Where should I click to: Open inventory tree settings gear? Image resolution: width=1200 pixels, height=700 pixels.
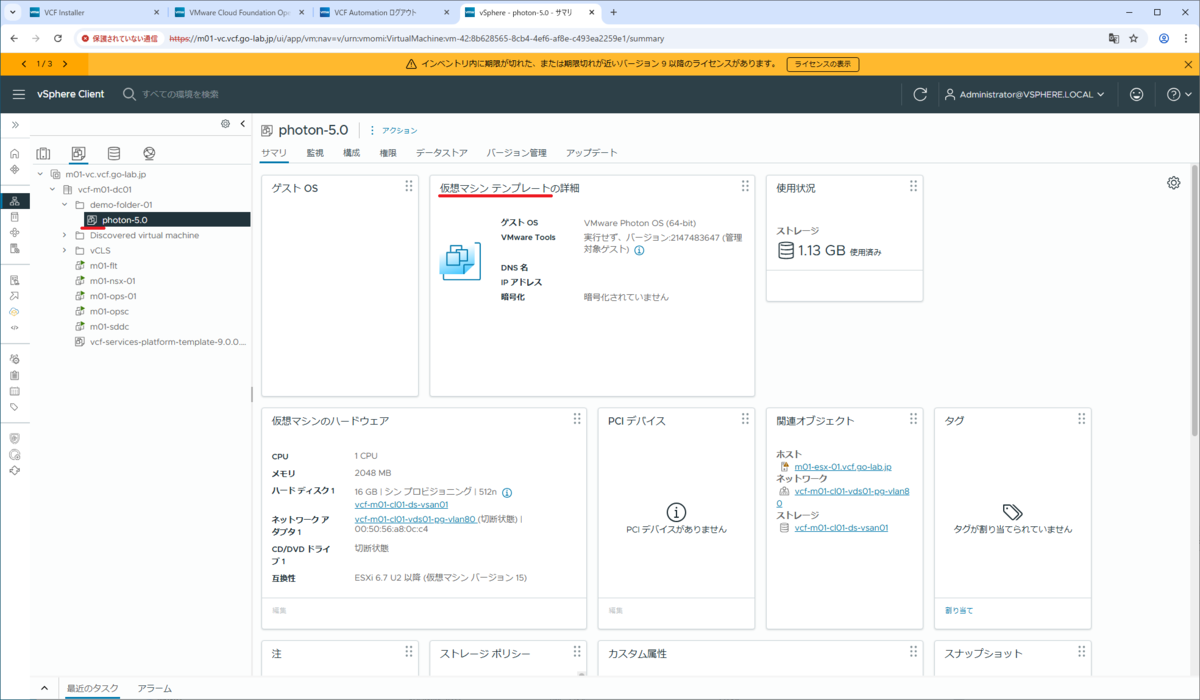(225, 124)
